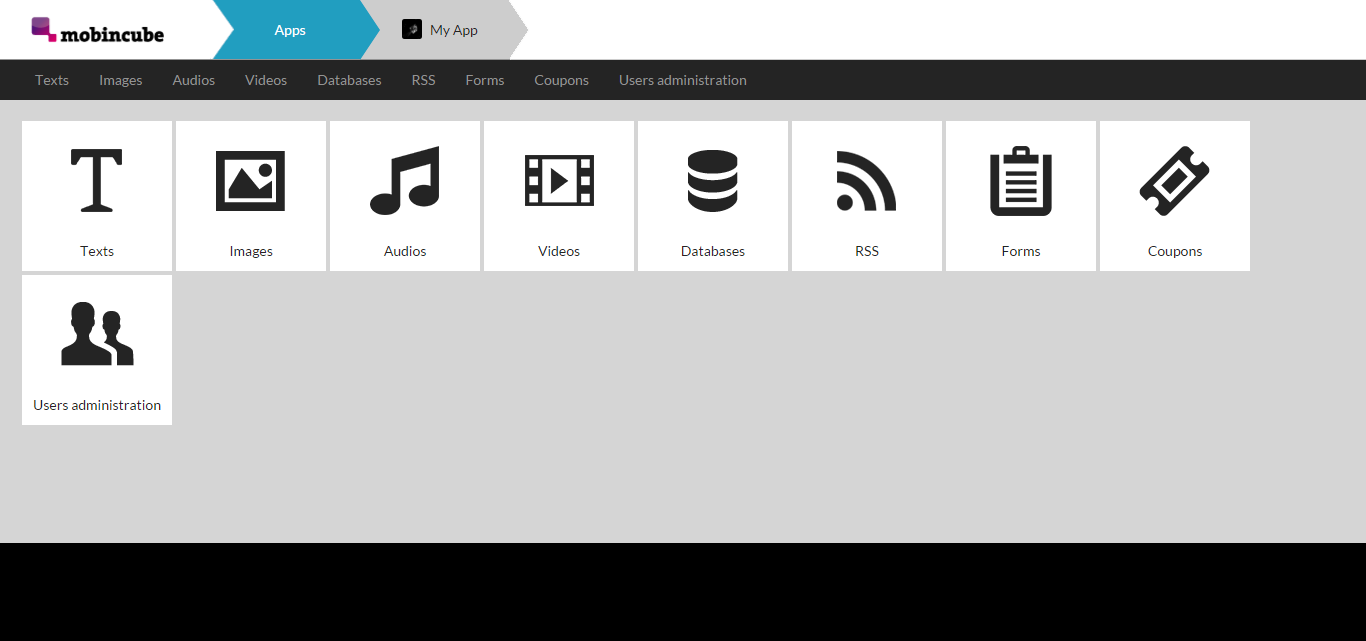Select Forms in the dark menu bar
Viewport: 1366px width, 641px height.
coord(485,80)
